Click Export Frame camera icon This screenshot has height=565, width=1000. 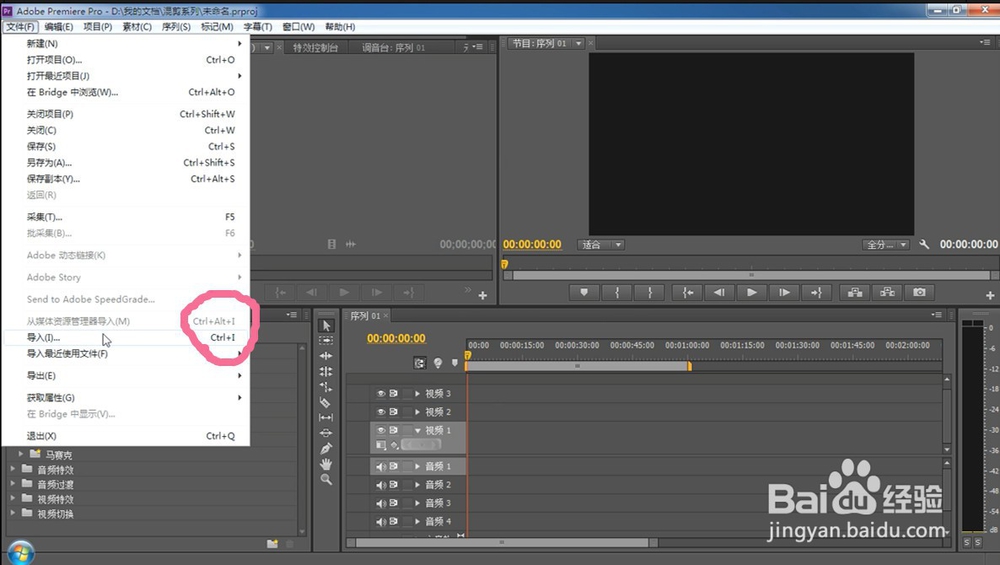[x=919, y=293]
